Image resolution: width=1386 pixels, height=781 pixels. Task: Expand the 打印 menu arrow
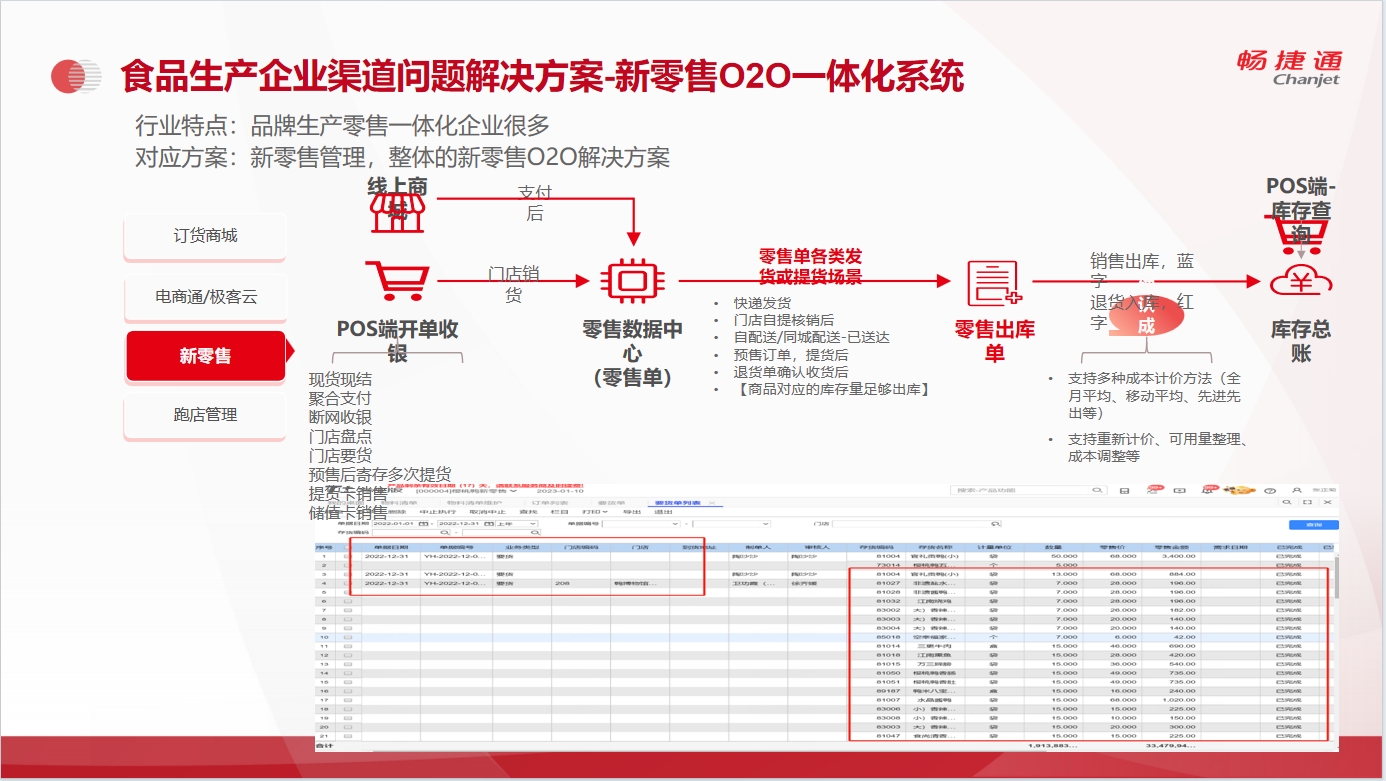(605, 512)
